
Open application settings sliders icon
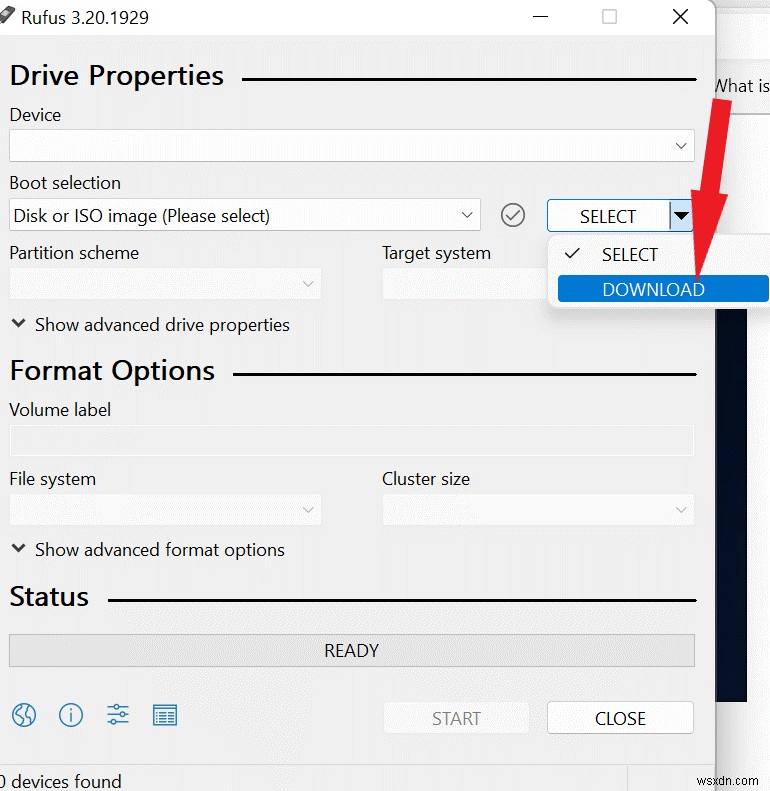pos(118,715)
